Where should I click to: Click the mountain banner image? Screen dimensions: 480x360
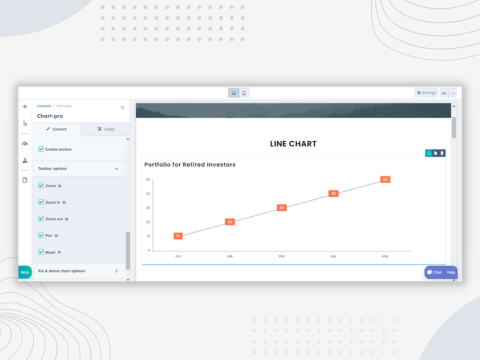tap(293, 110)
